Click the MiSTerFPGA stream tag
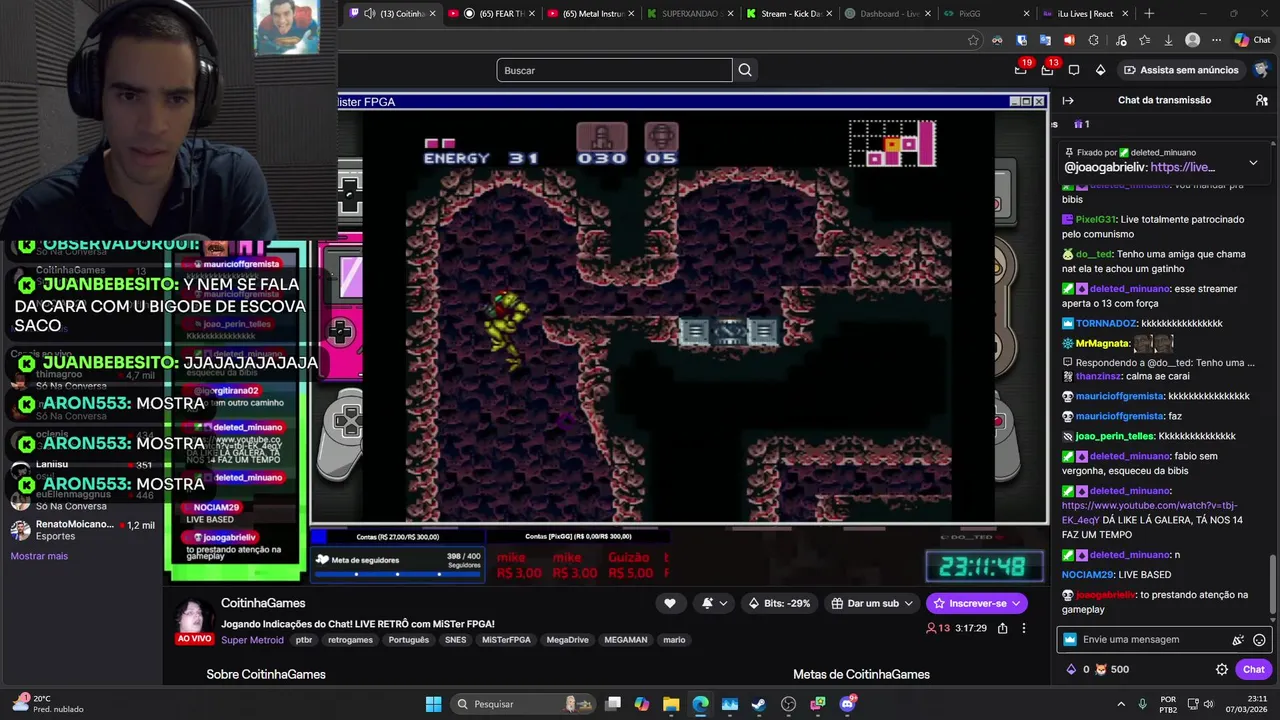1280x720 pixels. point(506,640)
